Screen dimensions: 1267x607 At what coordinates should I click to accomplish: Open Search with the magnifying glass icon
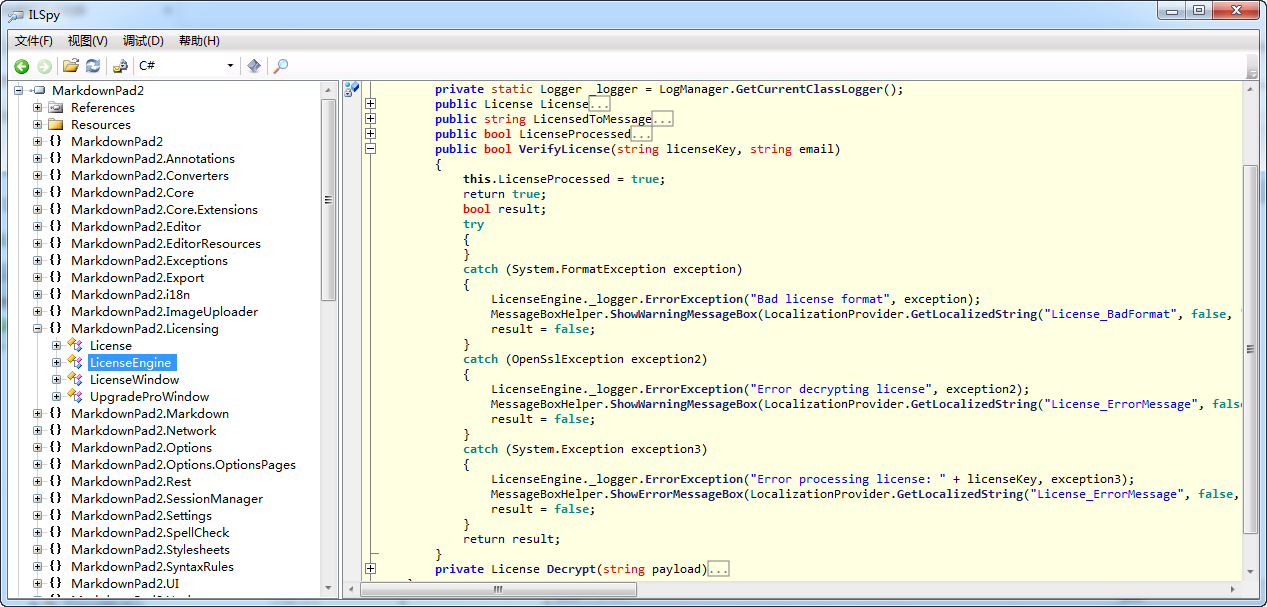(x=281, y=66)
